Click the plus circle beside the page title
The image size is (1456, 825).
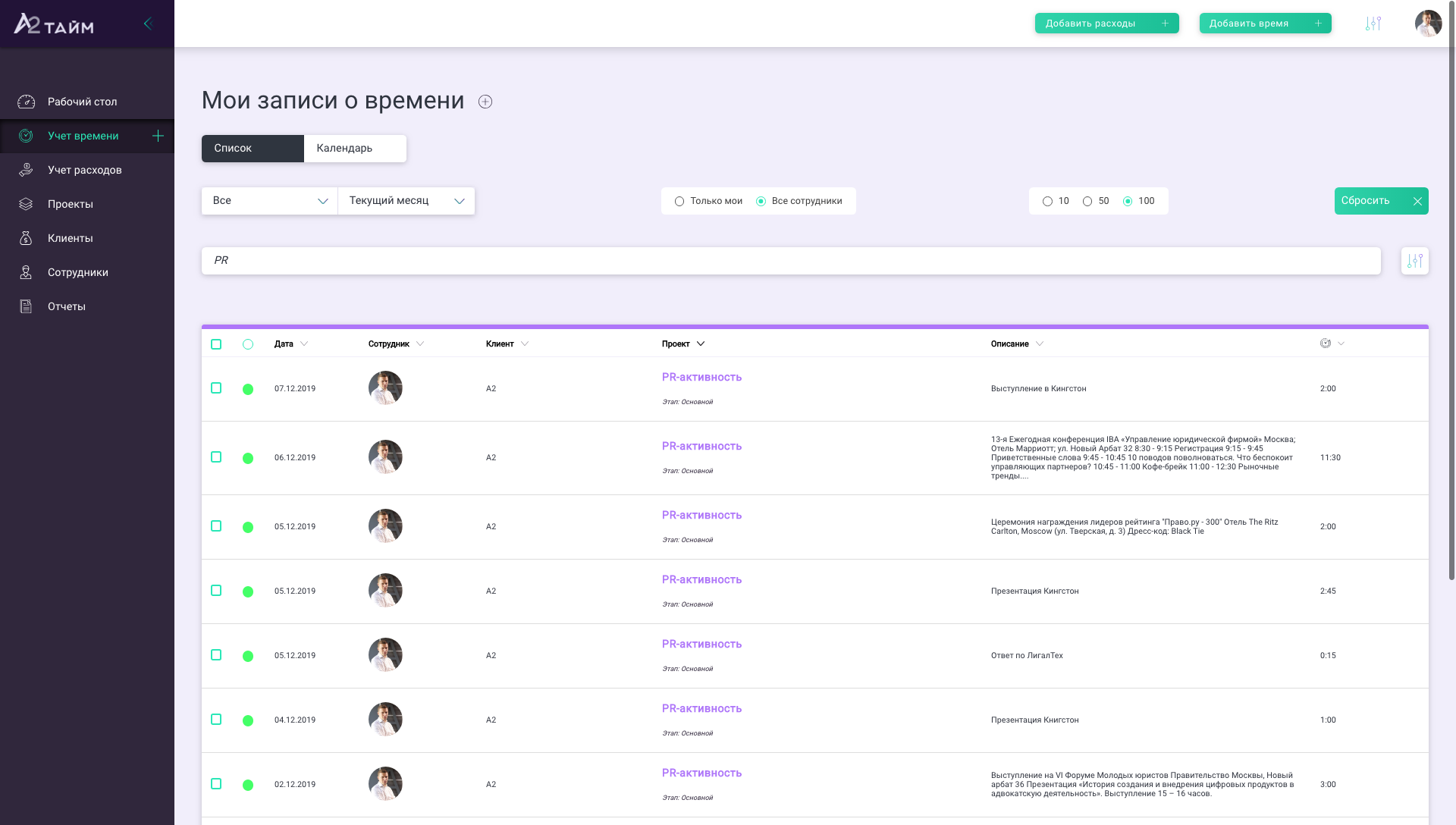[485, 102]
